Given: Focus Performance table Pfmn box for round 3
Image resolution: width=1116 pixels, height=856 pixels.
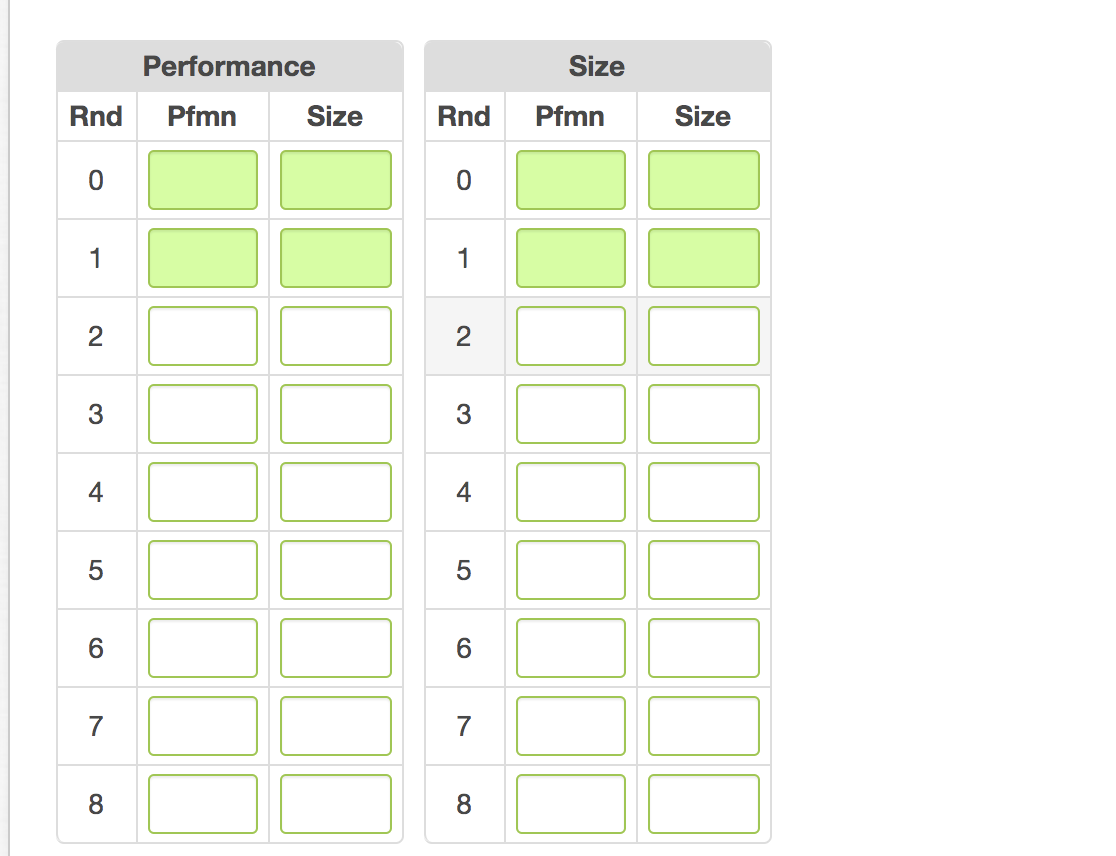Looking at the screenshot, I should point(203,414).
